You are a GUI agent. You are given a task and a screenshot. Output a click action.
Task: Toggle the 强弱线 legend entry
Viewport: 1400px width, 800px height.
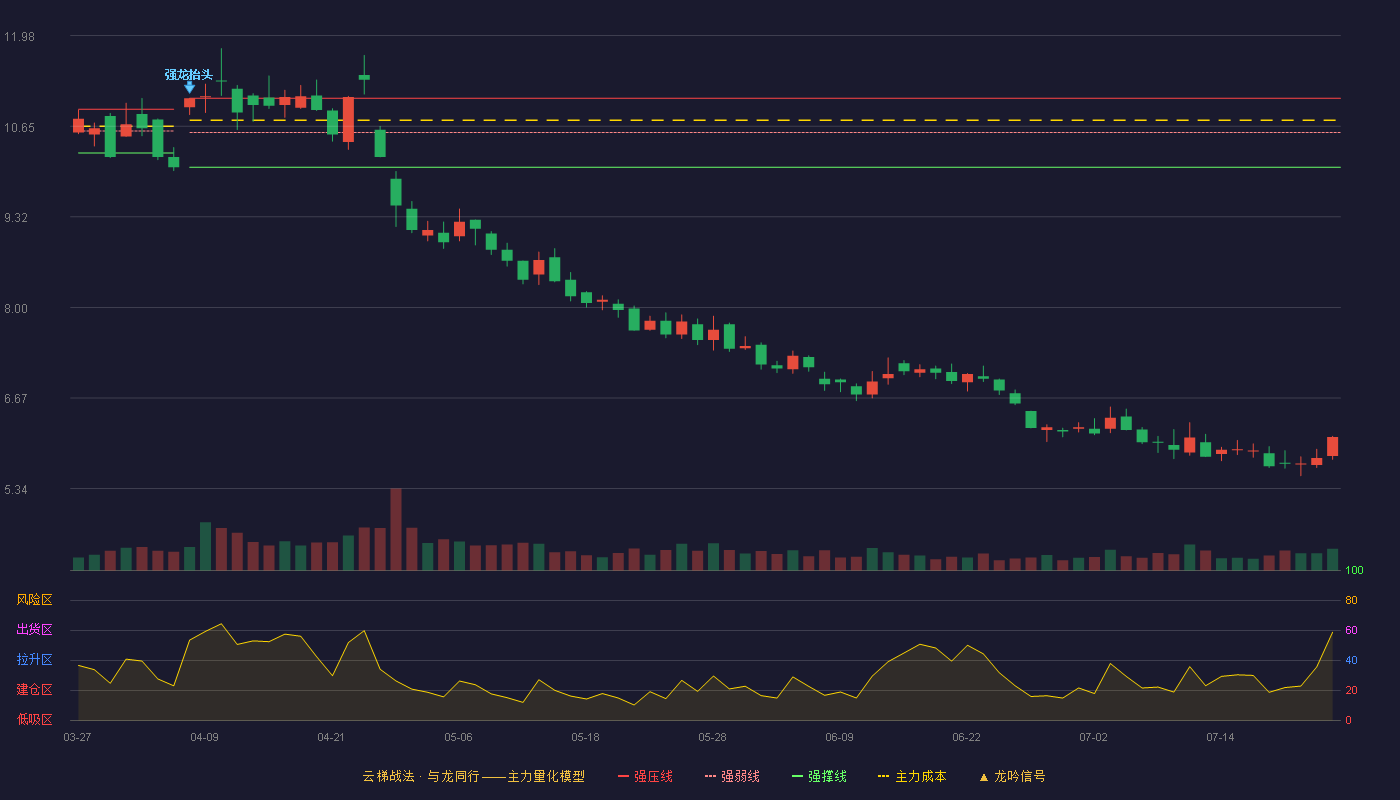(x=732, y=776)
